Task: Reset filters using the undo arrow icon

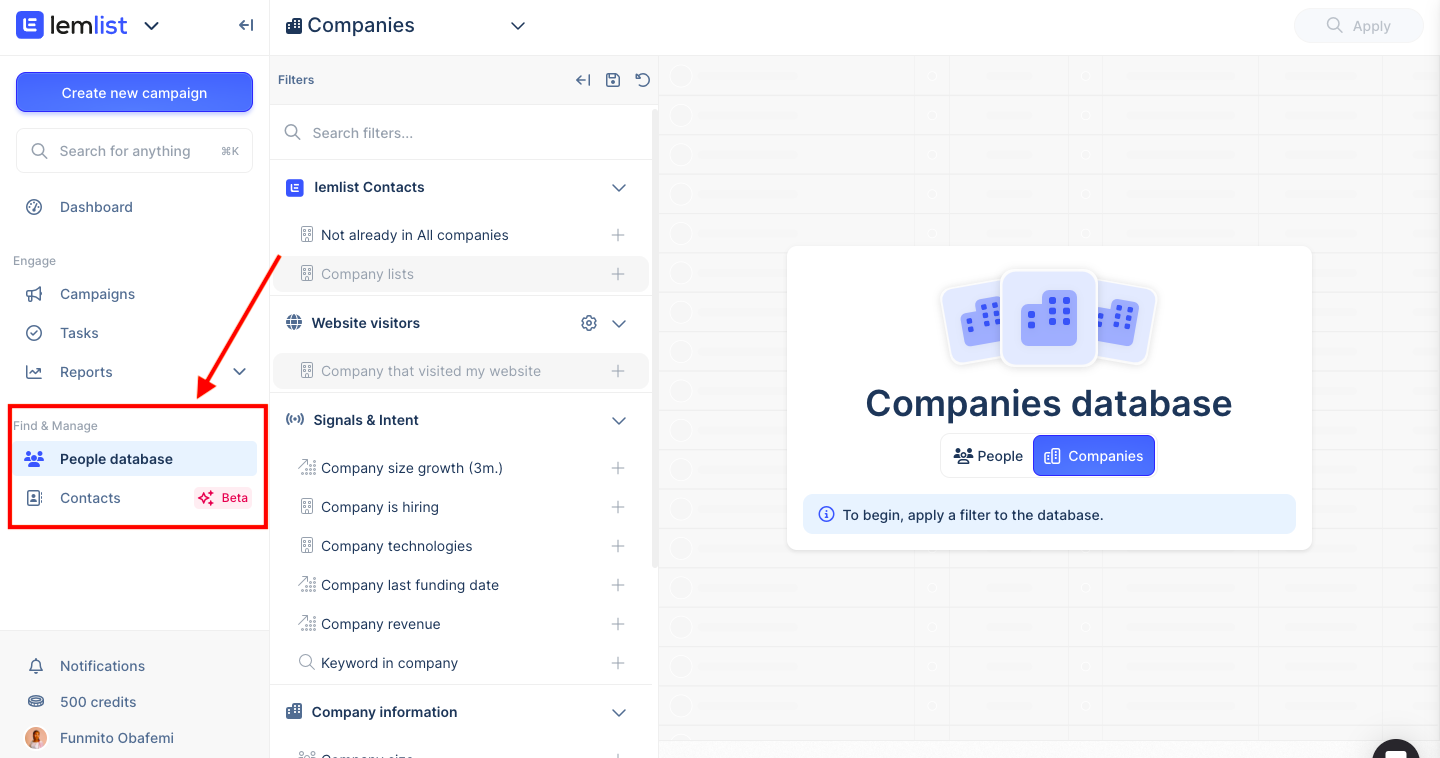Action: pos(642,80)
